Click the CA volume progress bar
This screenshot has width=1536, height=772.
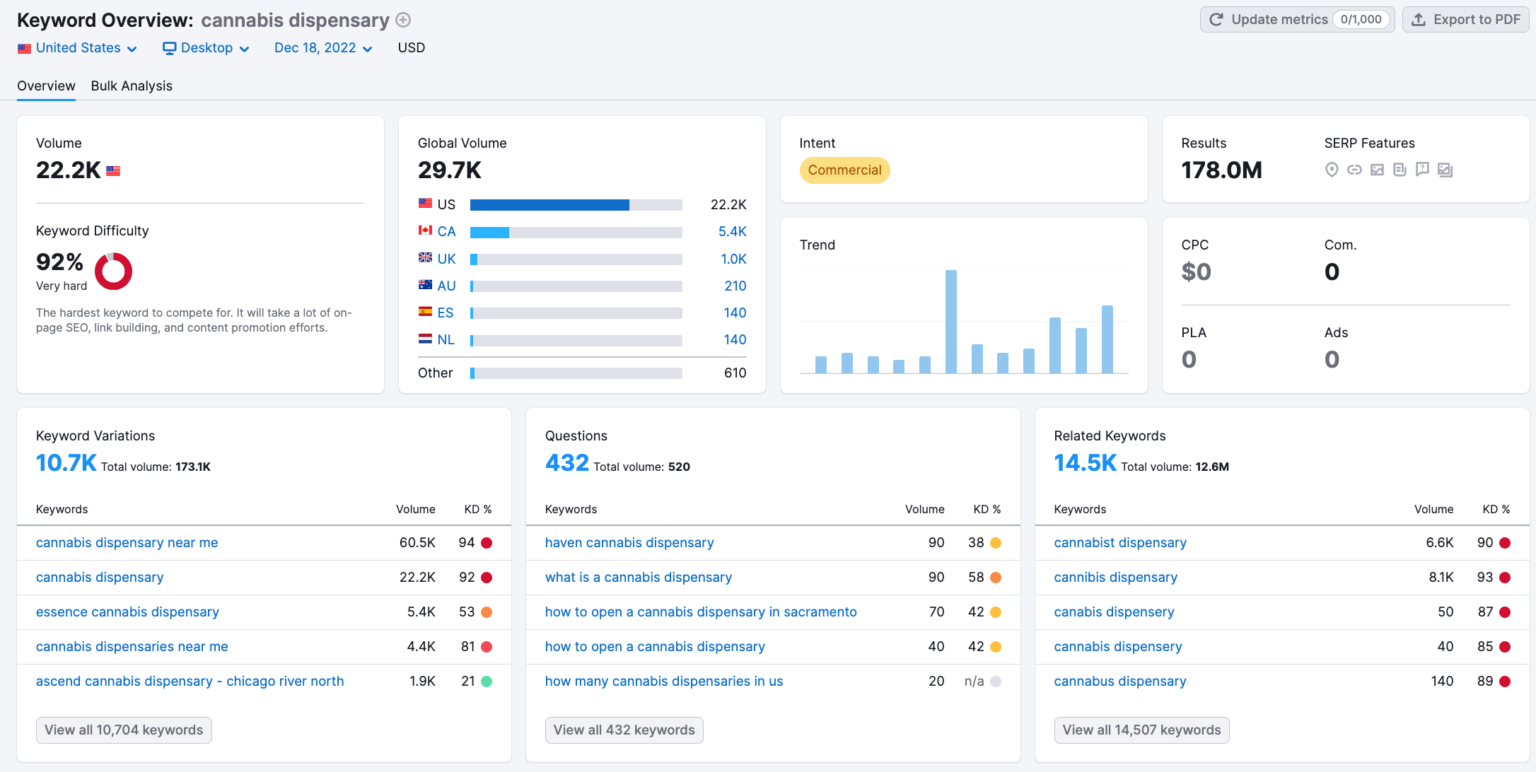[x=576, y=231]
